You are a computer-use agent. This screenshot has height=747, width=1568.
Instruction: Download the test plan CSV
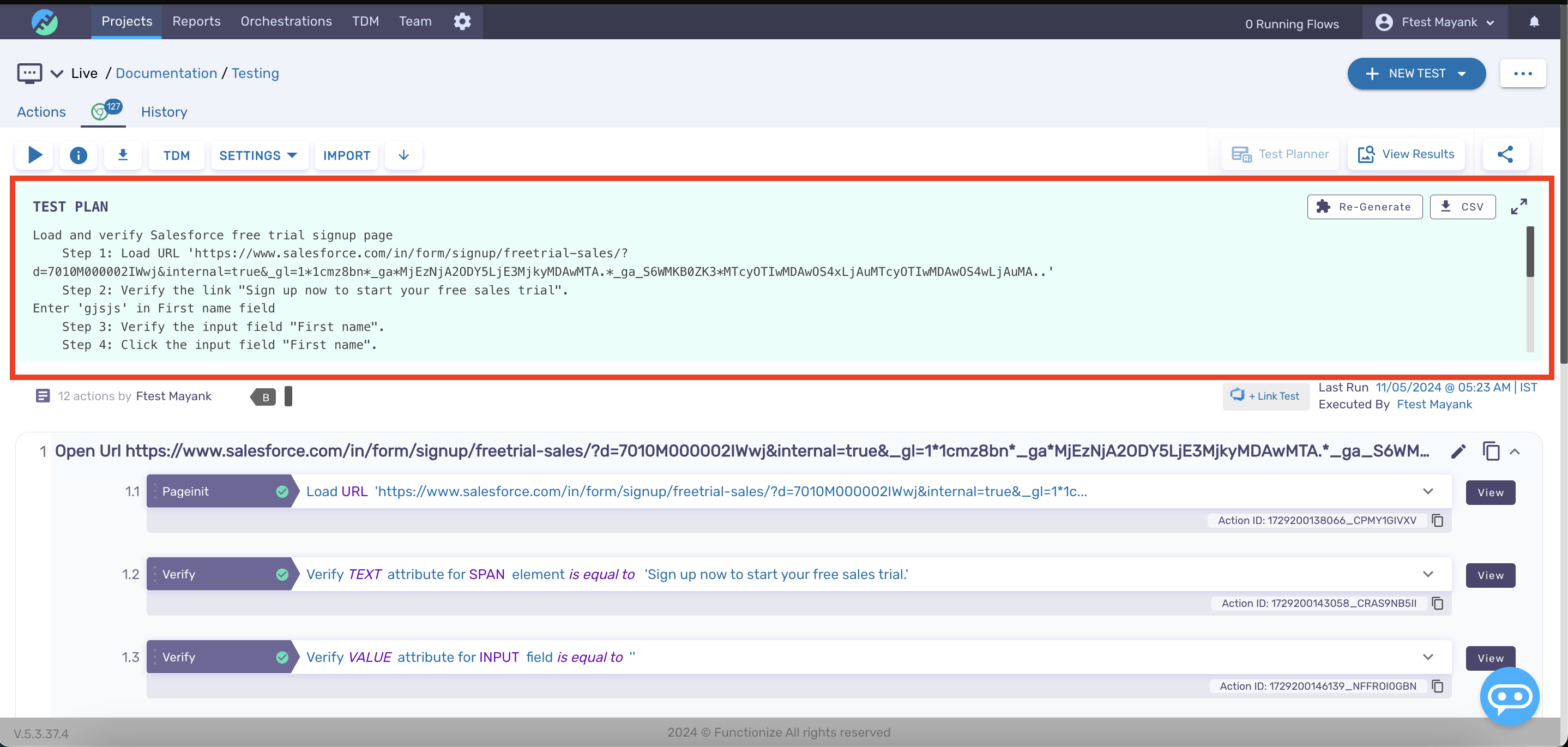tap(1463, 207)
